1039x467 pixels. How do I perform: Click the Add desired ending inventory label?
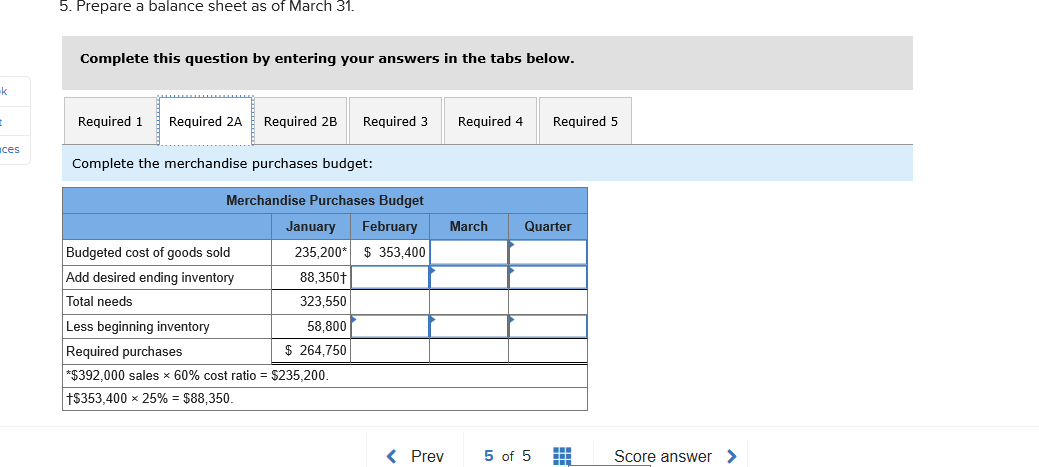click(x=150, y=278)
